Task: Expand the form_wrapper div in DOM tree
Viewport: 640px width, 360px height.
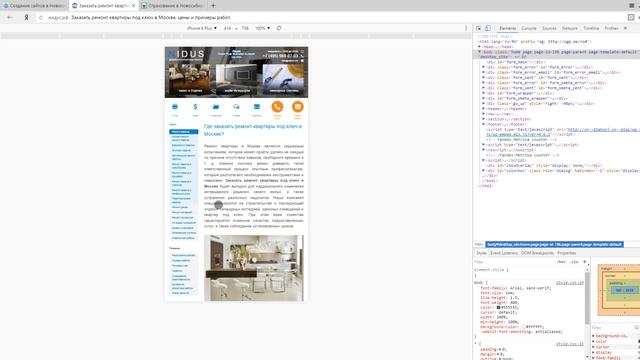Action: (x=484, y=93)
